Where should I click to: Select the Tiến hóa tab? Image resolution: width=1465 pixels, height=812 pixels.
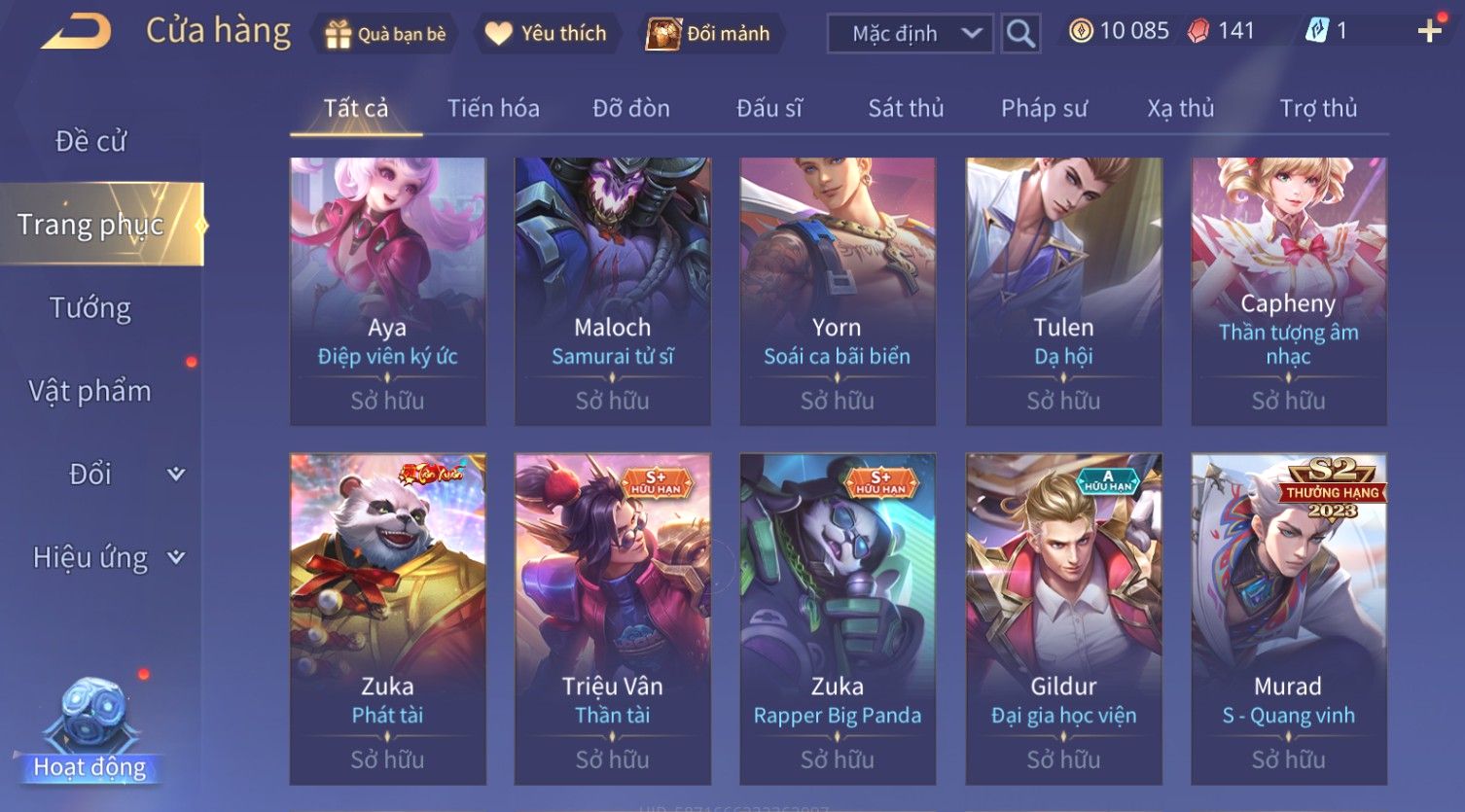(493, 108)
